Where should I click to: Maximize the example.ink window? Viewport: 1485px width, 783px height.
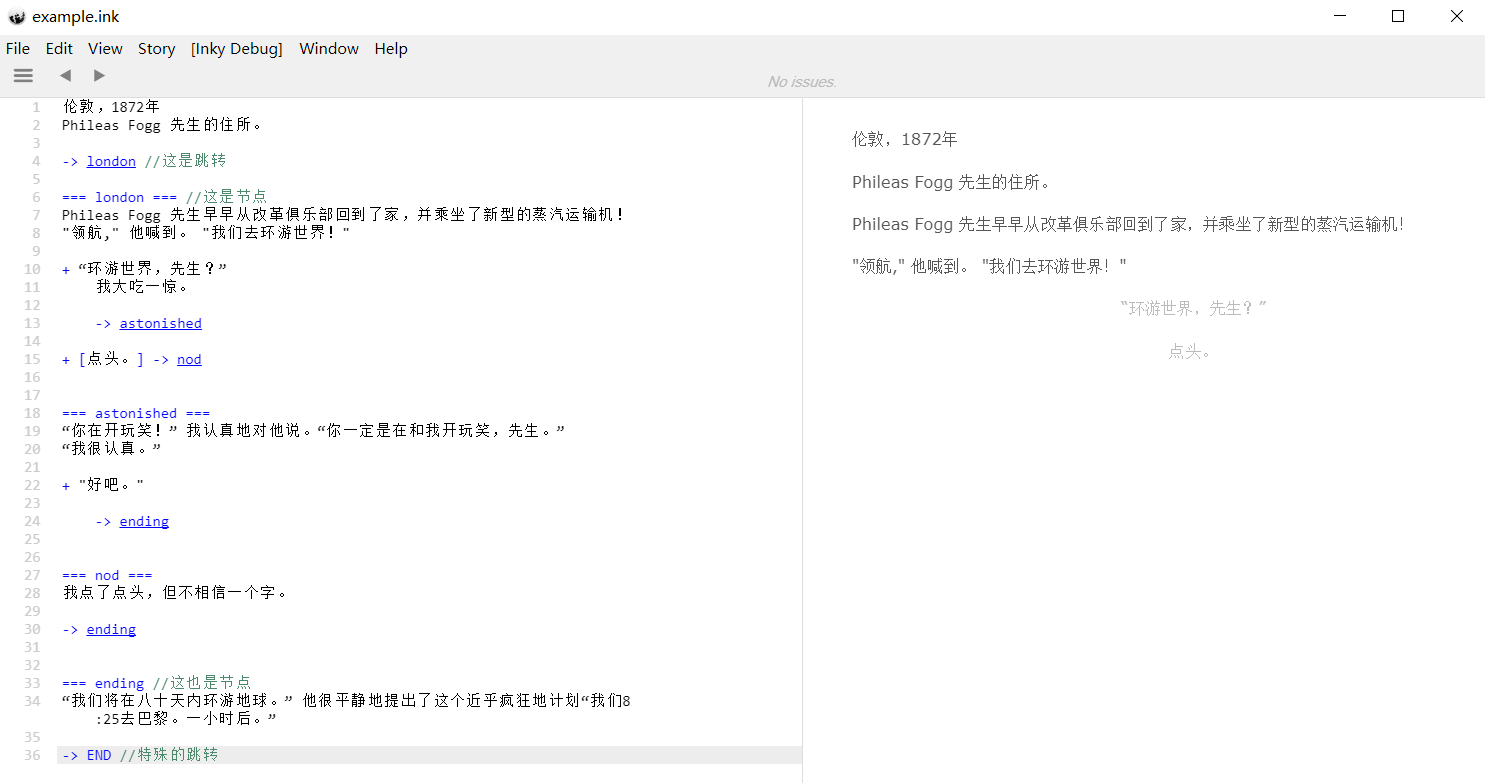point(1398,16)
